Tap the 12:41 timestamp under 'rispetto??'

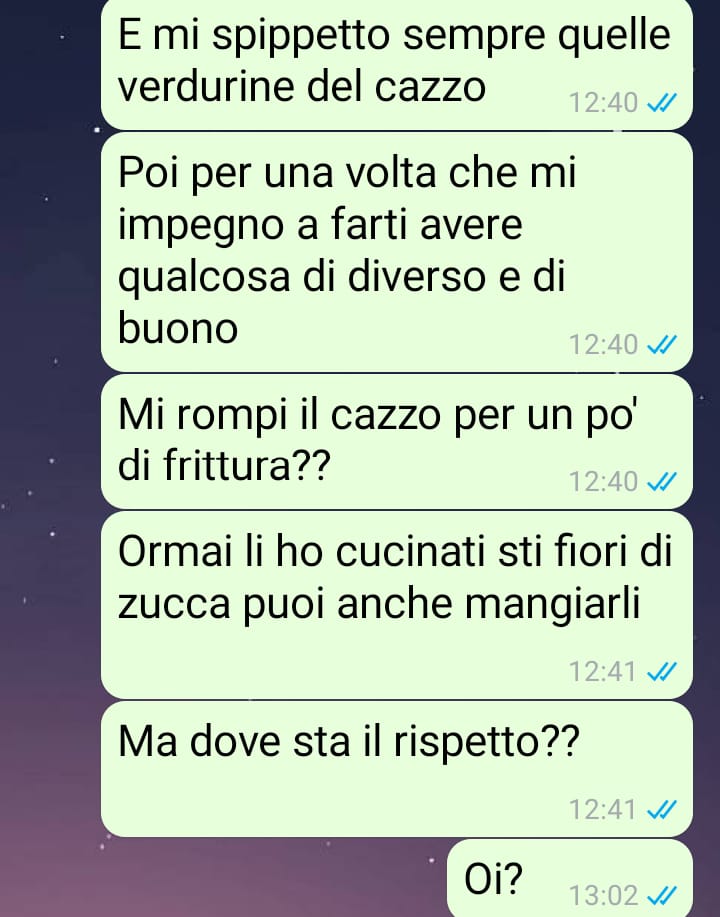602,809
